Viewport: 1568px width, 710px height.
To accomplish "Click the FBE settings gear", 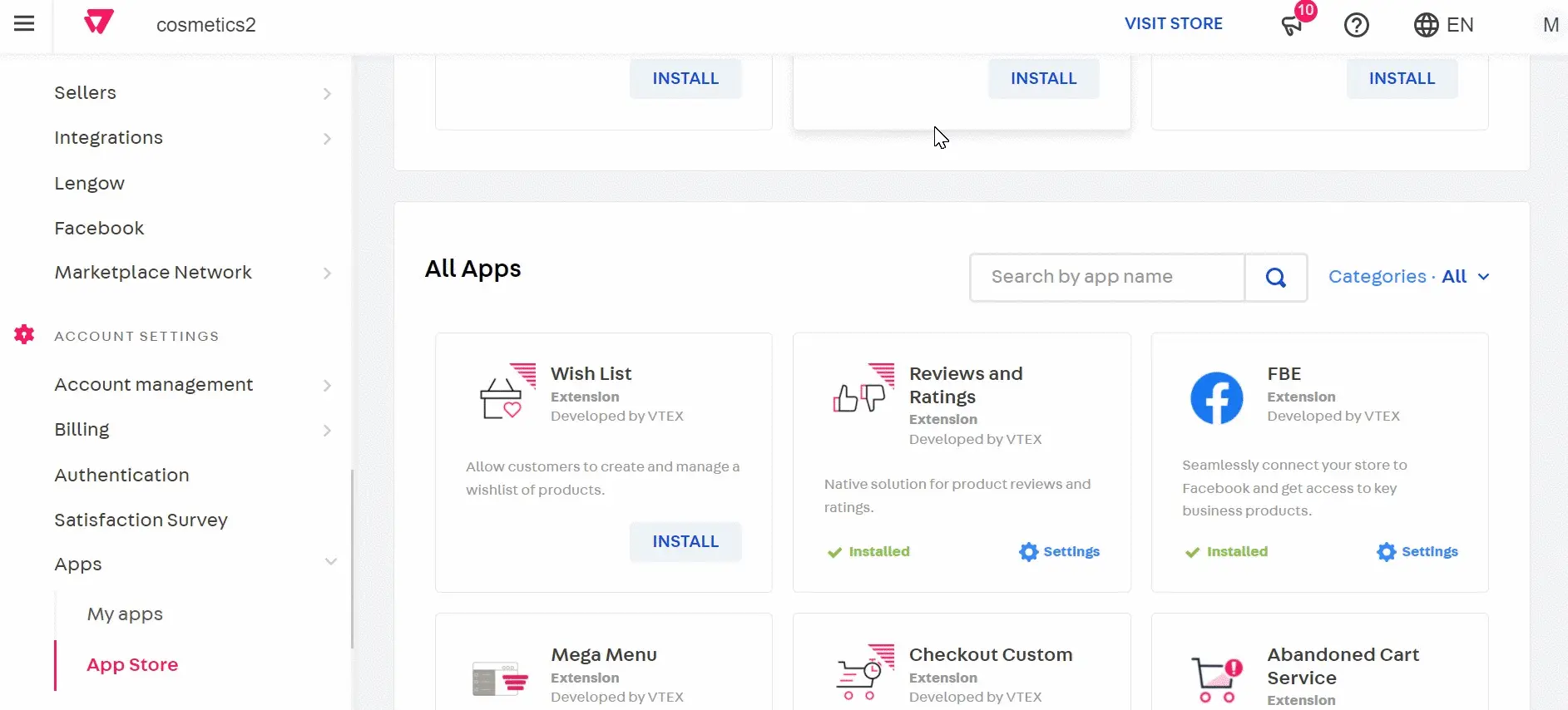I will click(x=1387, y=552).
